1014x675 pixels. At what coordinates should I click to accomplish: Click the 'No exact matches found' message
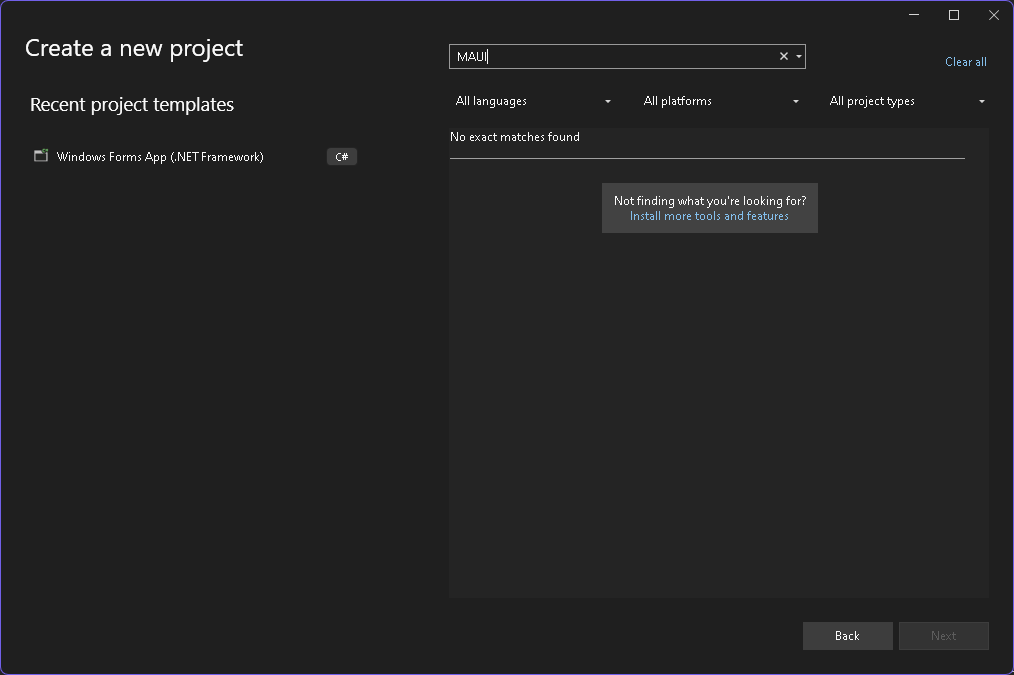click(515, 137)
